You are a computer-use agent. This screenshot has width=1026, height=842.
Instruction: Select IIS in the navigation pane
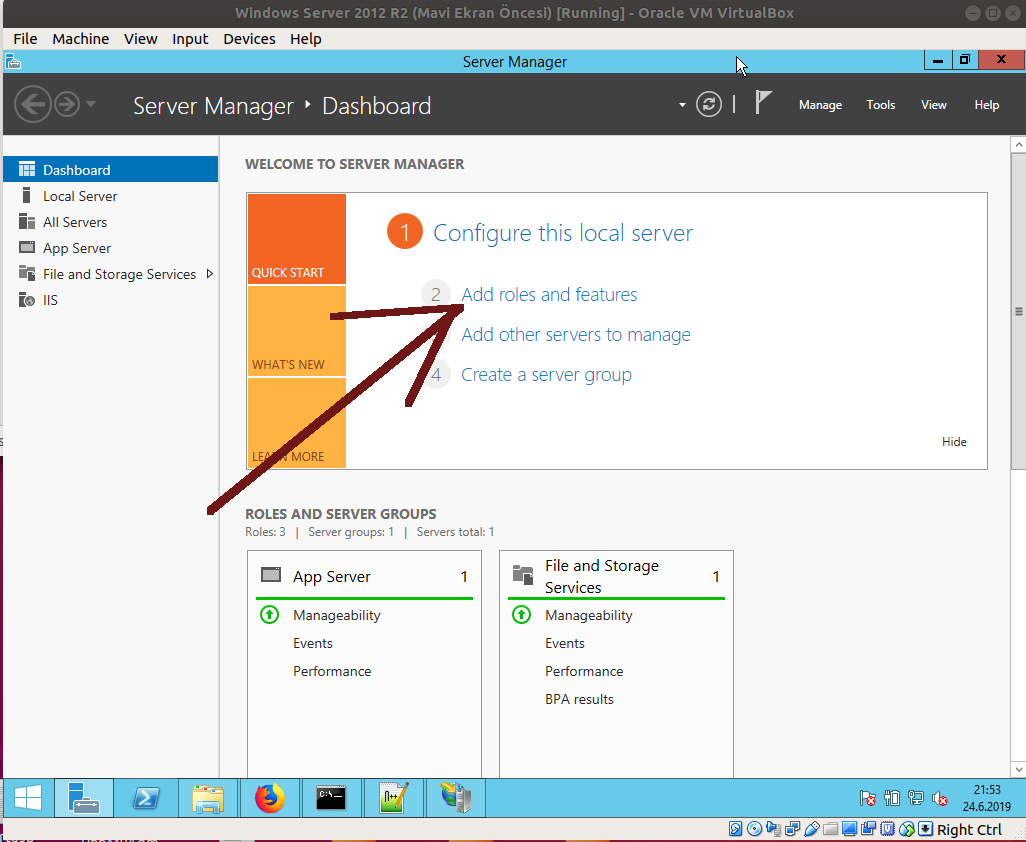pyautogui.click(x=111, y=300)
